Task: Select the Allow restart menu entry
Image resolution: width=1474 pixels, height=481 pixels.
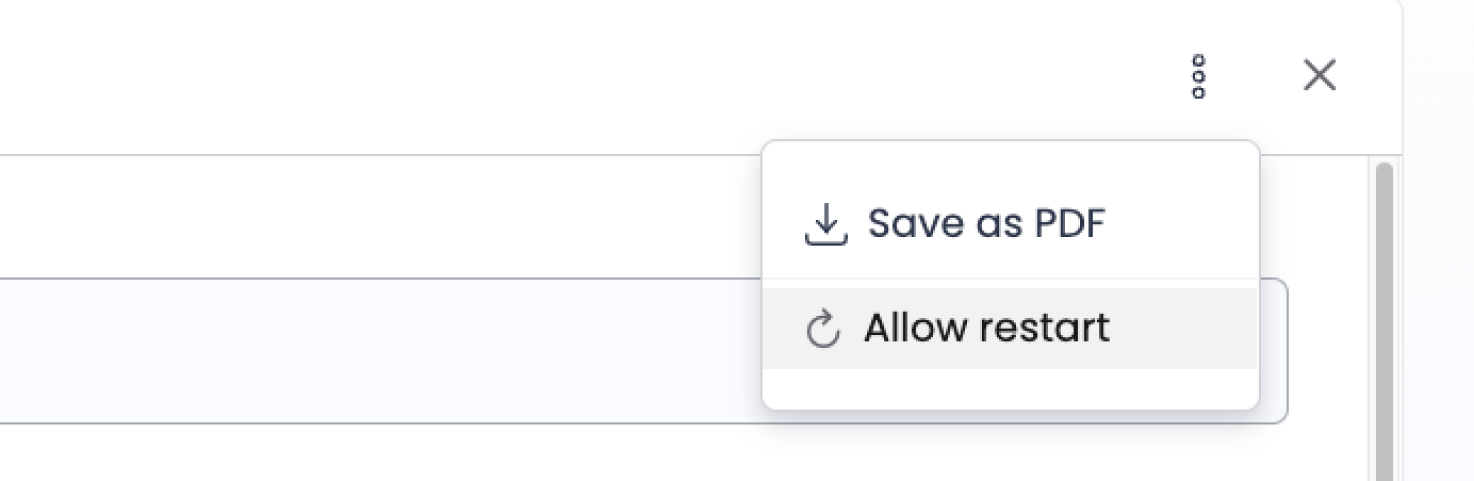Action: [x=1010, y=328]
